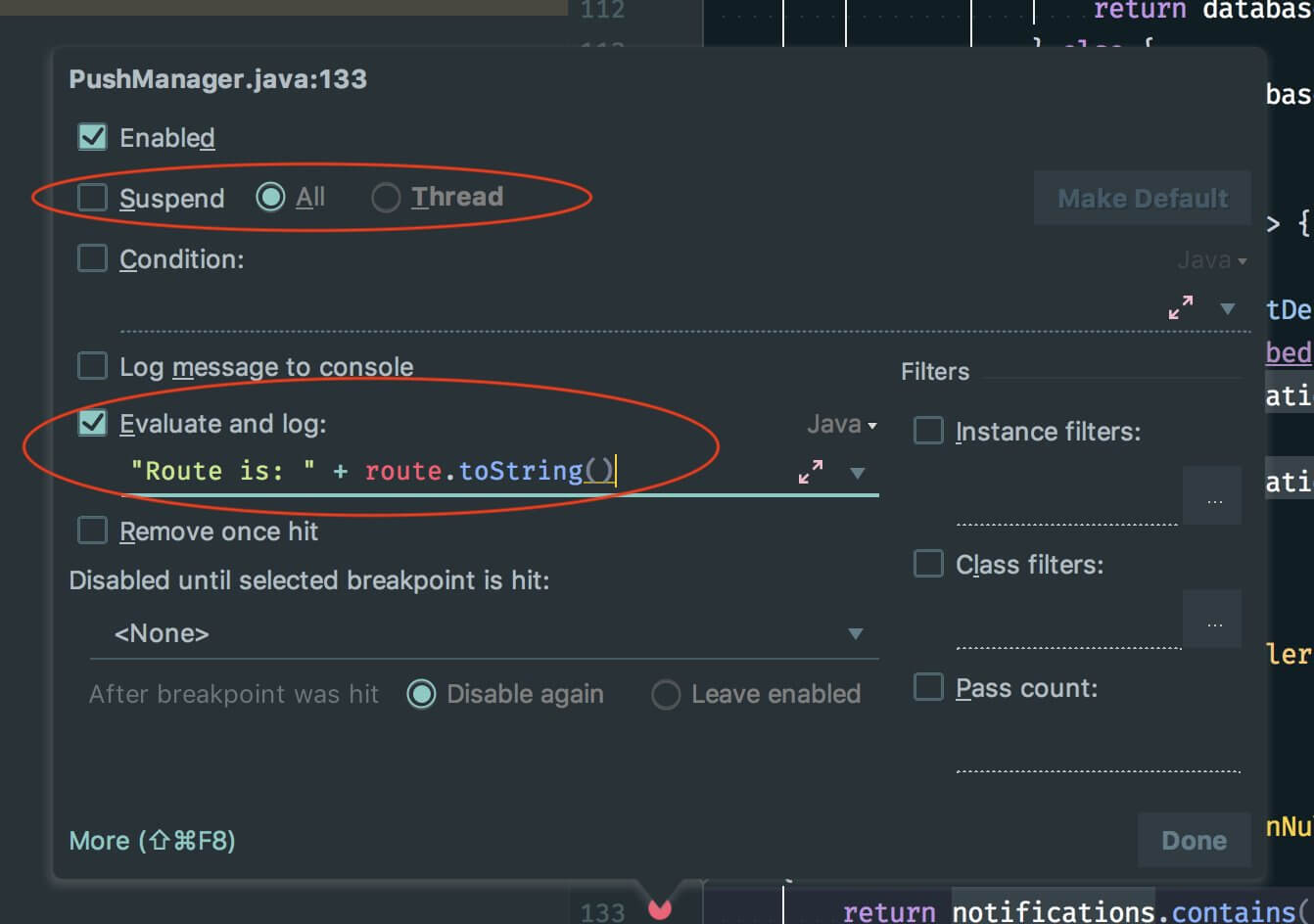Open expanded editor for Evaluate and log expression

[809, 472]
